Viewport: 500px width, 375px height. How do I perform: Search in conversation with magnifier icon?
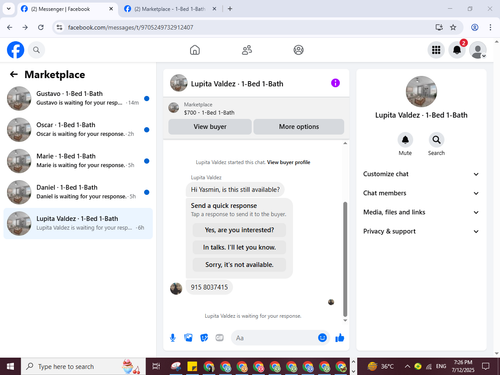pos(436,140)
